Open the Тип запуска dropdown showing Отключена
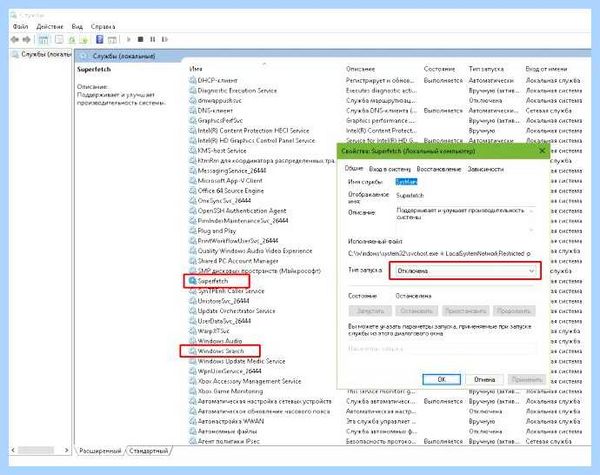Screen dimensions: 600x475 pos(465,271)
